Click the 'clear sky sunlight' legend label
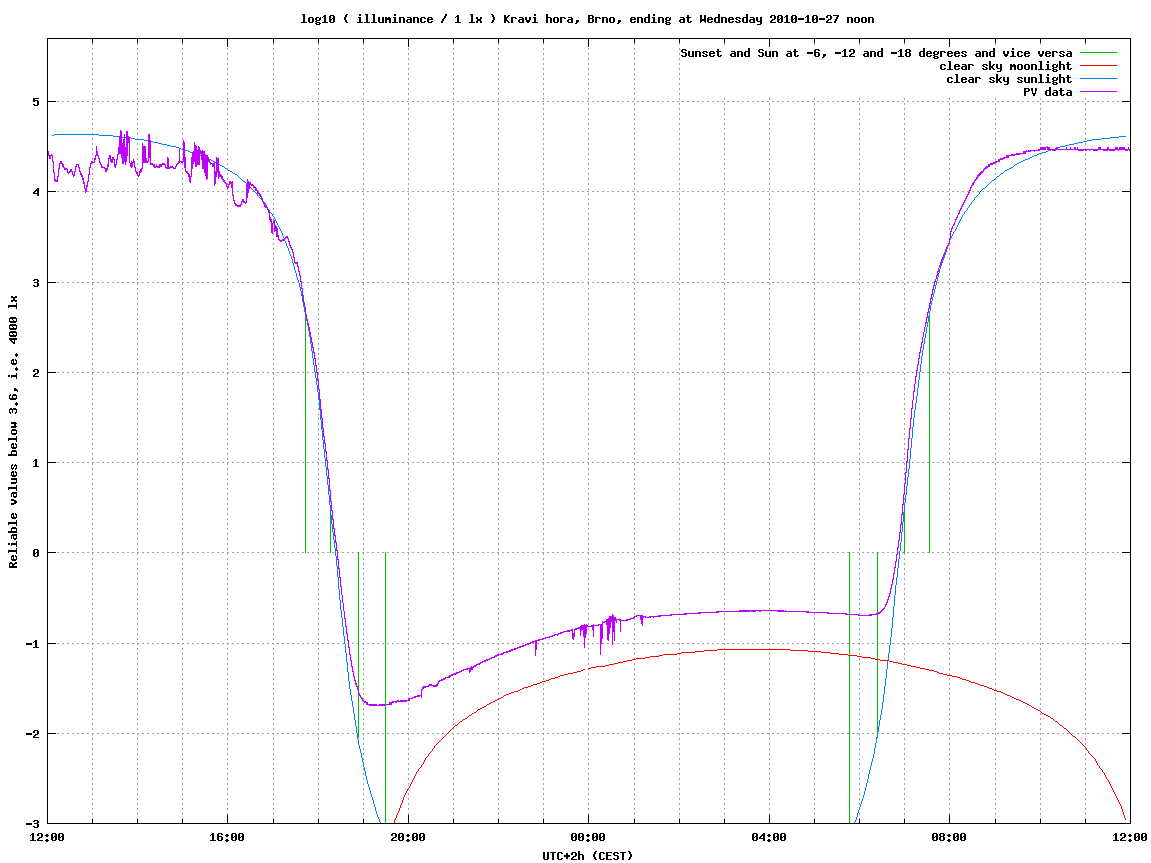 (x=1009, y=79)
